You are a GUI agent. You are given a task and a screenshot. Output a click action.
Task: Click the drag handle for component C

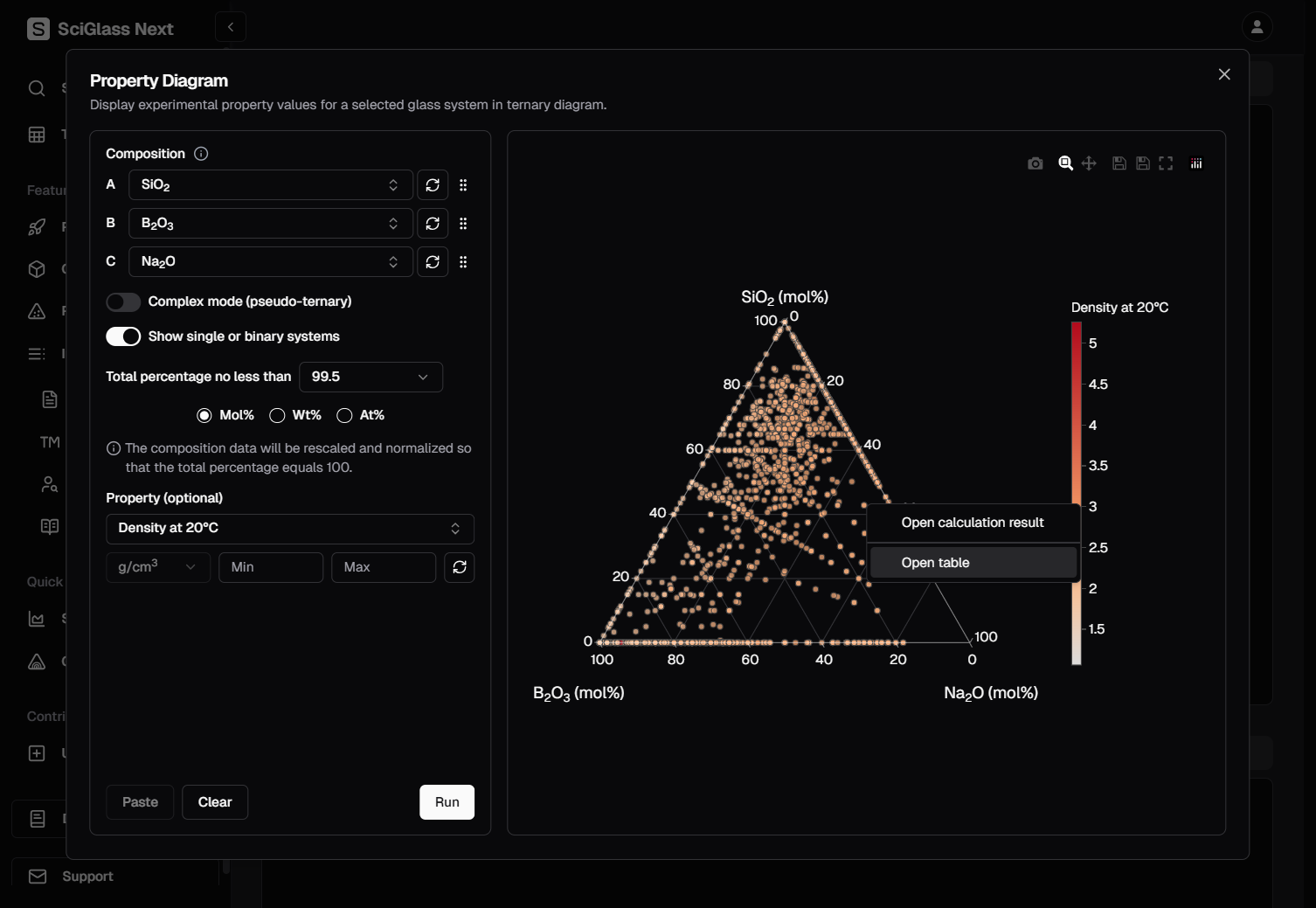463,262
